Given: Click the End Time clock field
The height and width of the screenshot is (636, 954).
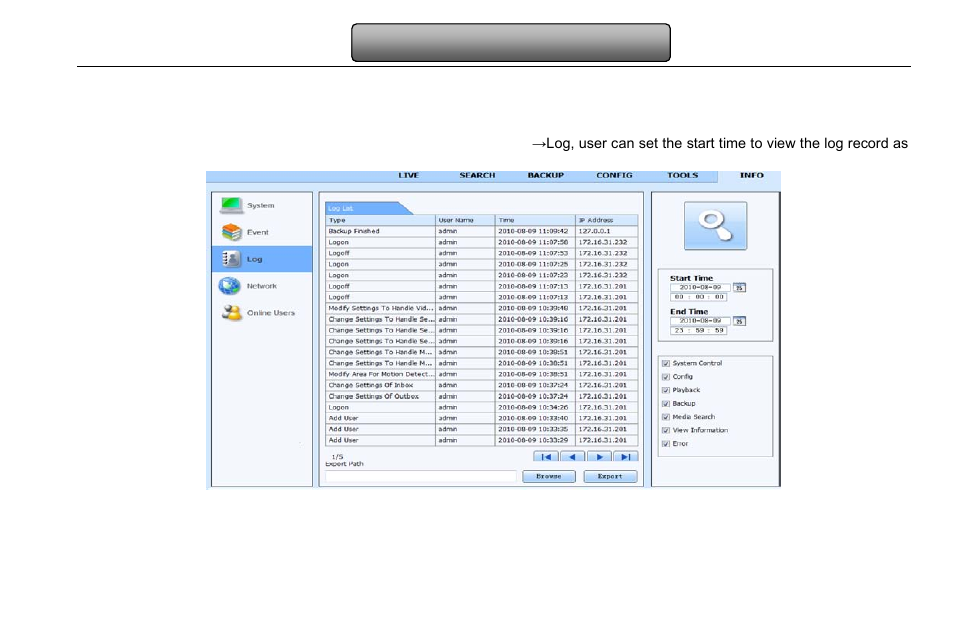Looking at the screenshot, I should 698,330.
